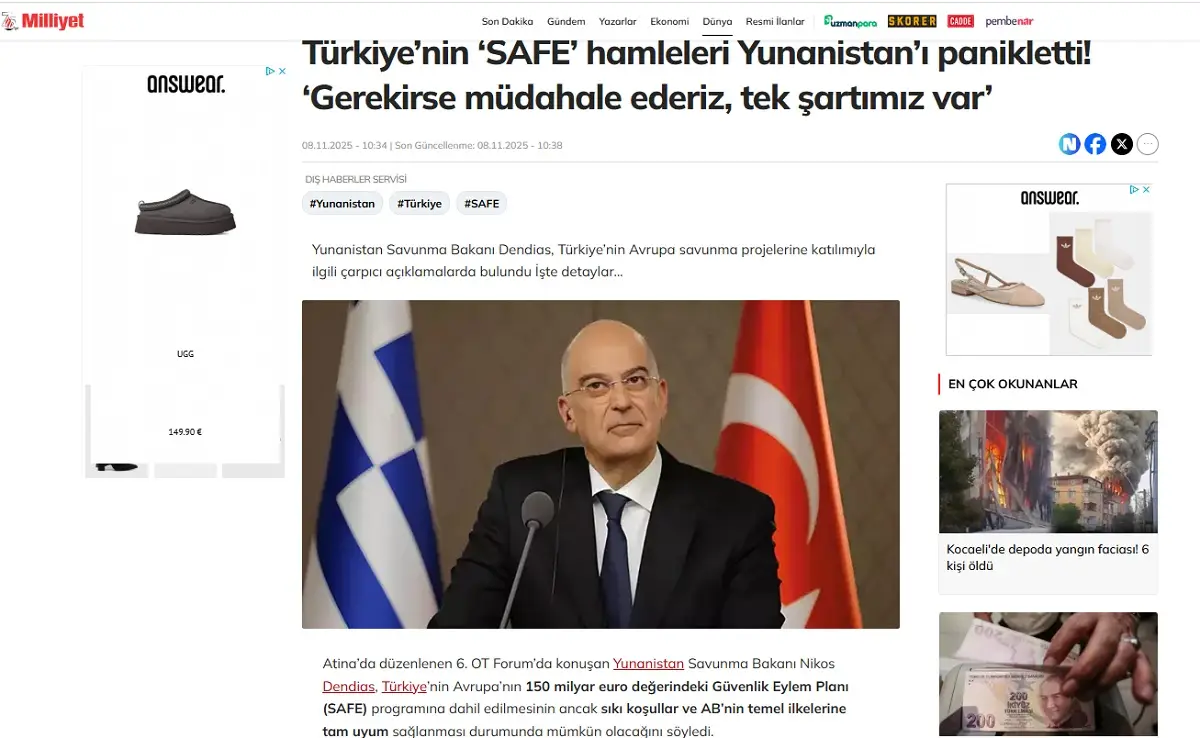Open the 200 lira banknote thumbnail
Image resolution: width=1200 pixels, height=738 pixels.
click(1048, 675)
